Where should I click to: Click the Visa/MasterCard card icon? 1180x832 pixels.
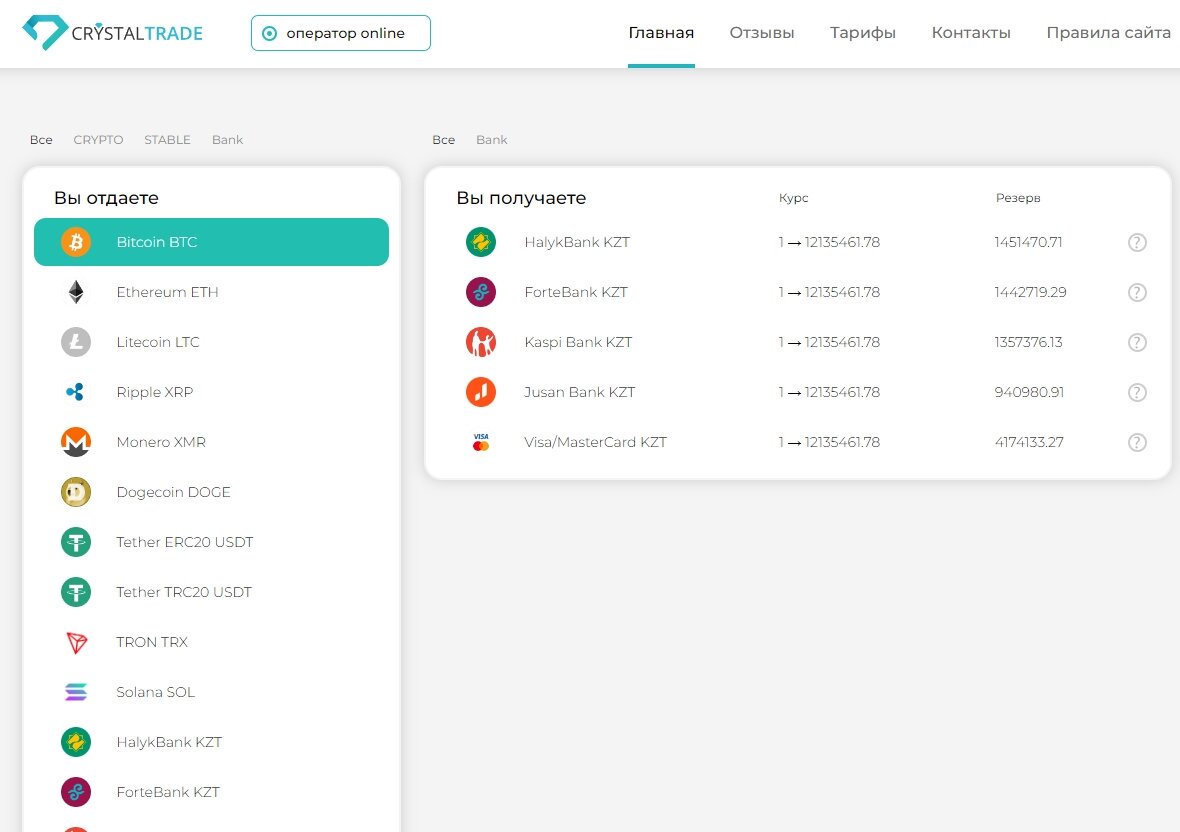point(481,442)
